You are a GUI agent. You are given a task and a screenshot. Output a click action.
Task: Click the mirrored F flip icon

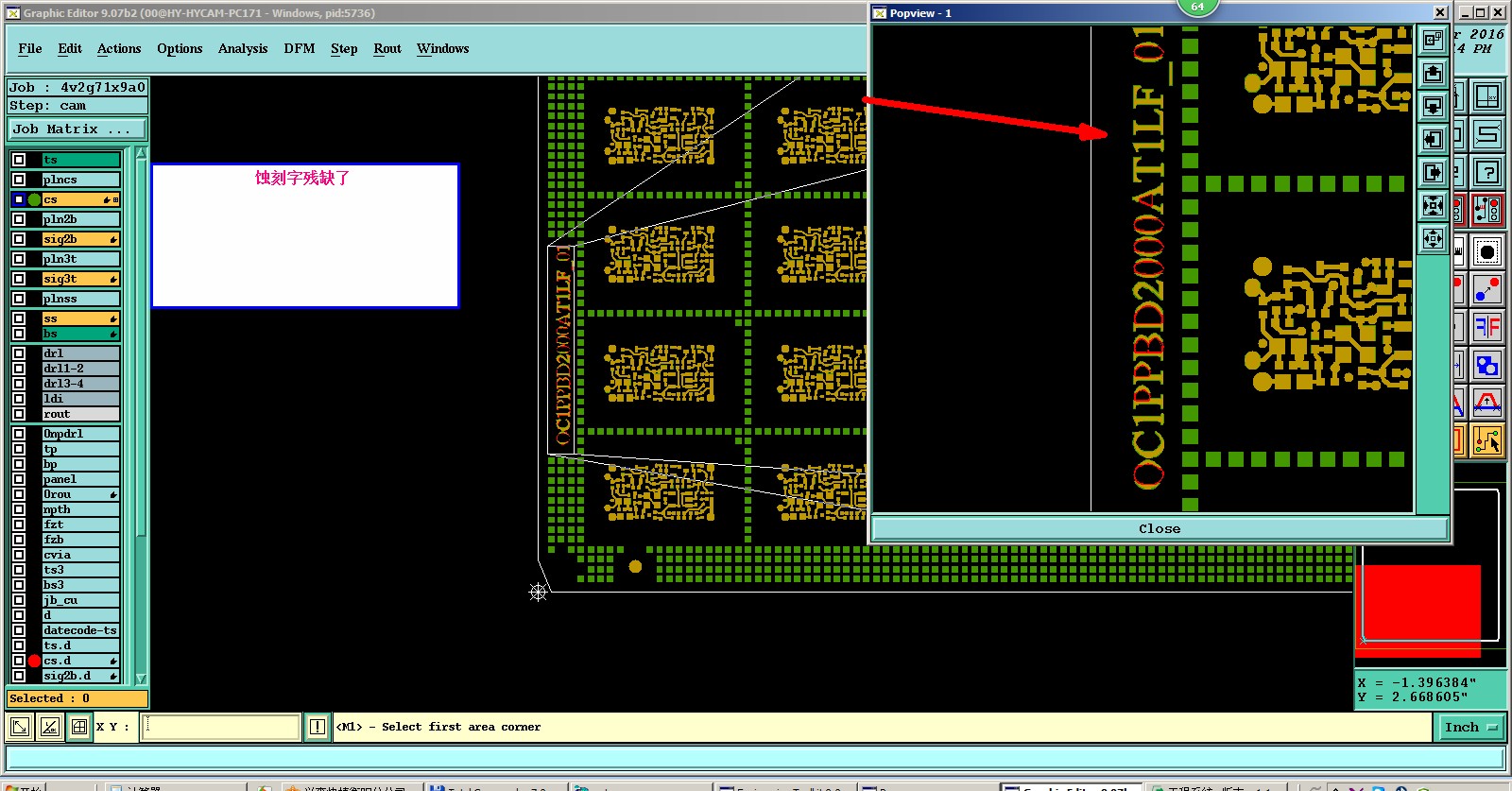pyautogui.click(x=1487, y=327)
